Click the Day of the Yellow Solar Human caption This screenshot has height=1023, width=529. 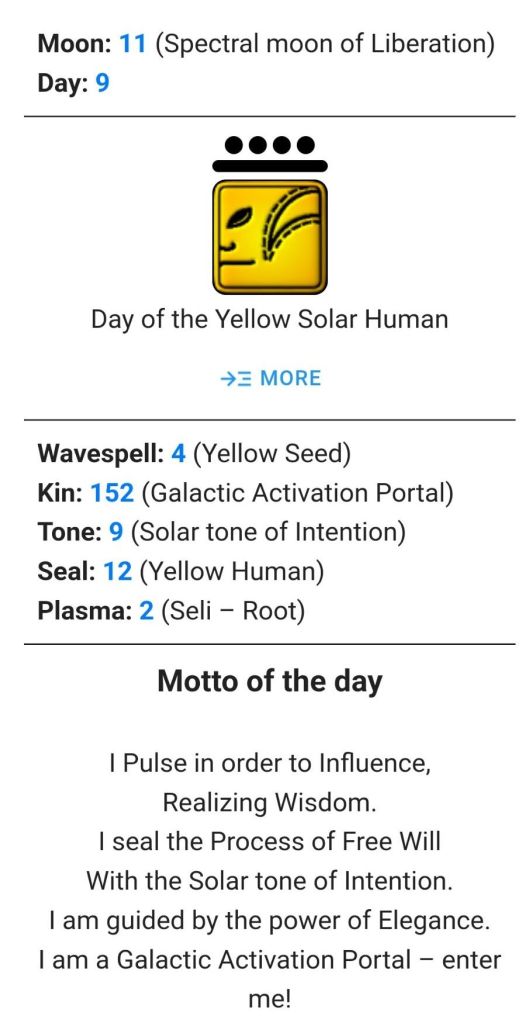point(269,320)
